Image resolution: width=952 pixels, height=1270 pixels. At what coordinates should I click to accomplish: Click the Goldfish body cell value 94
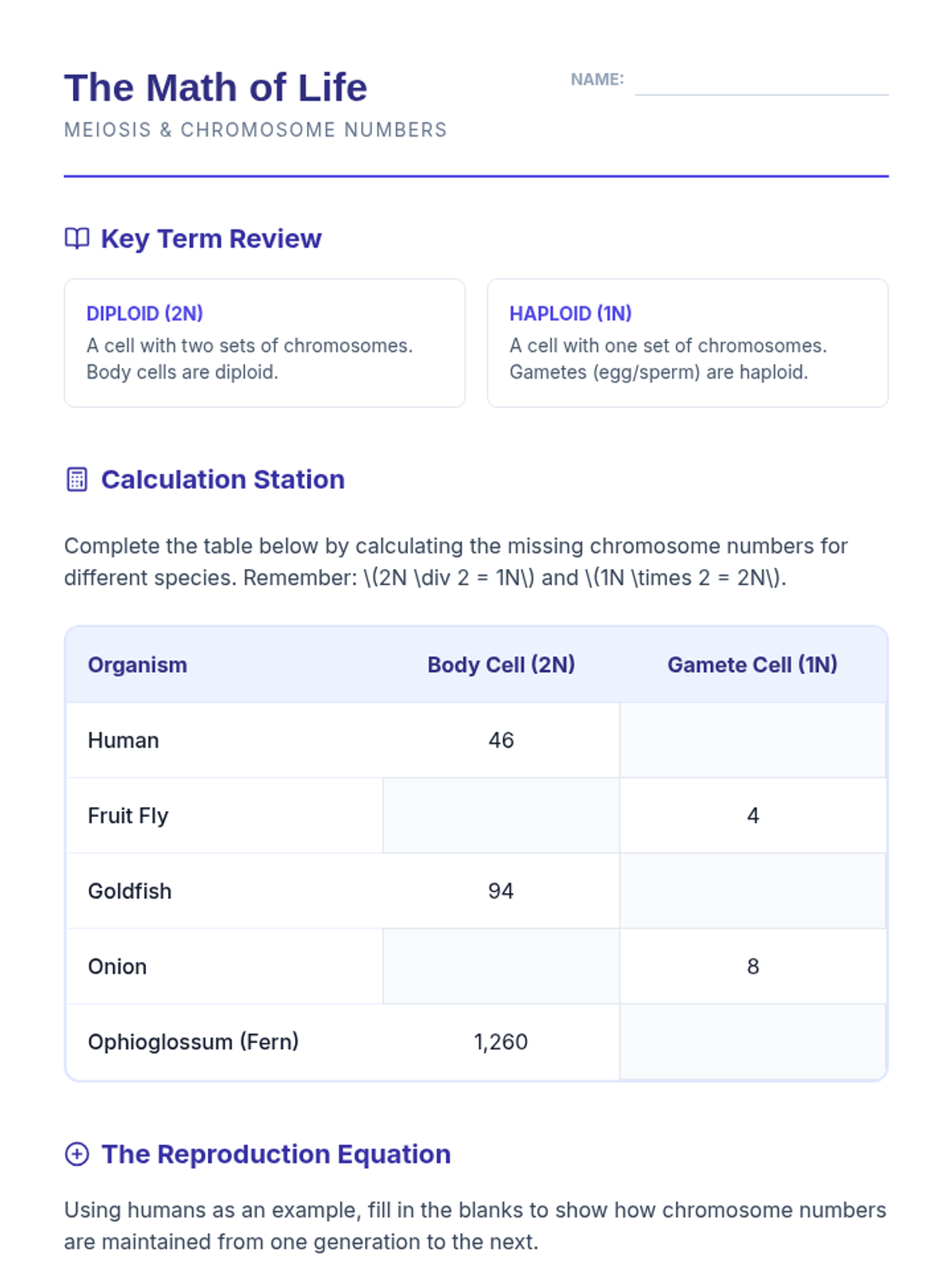tap(501, 891)
